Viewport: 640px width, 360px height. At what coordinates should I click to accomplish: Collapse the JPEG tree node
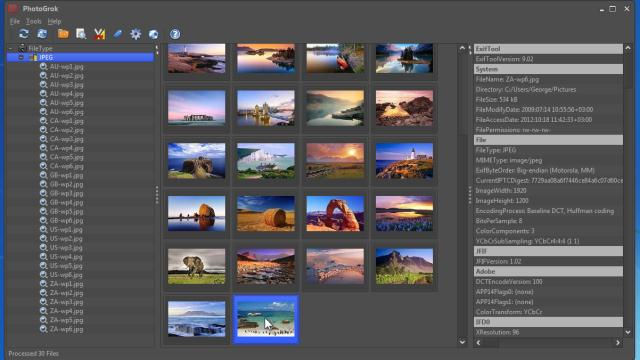(21, 58)
